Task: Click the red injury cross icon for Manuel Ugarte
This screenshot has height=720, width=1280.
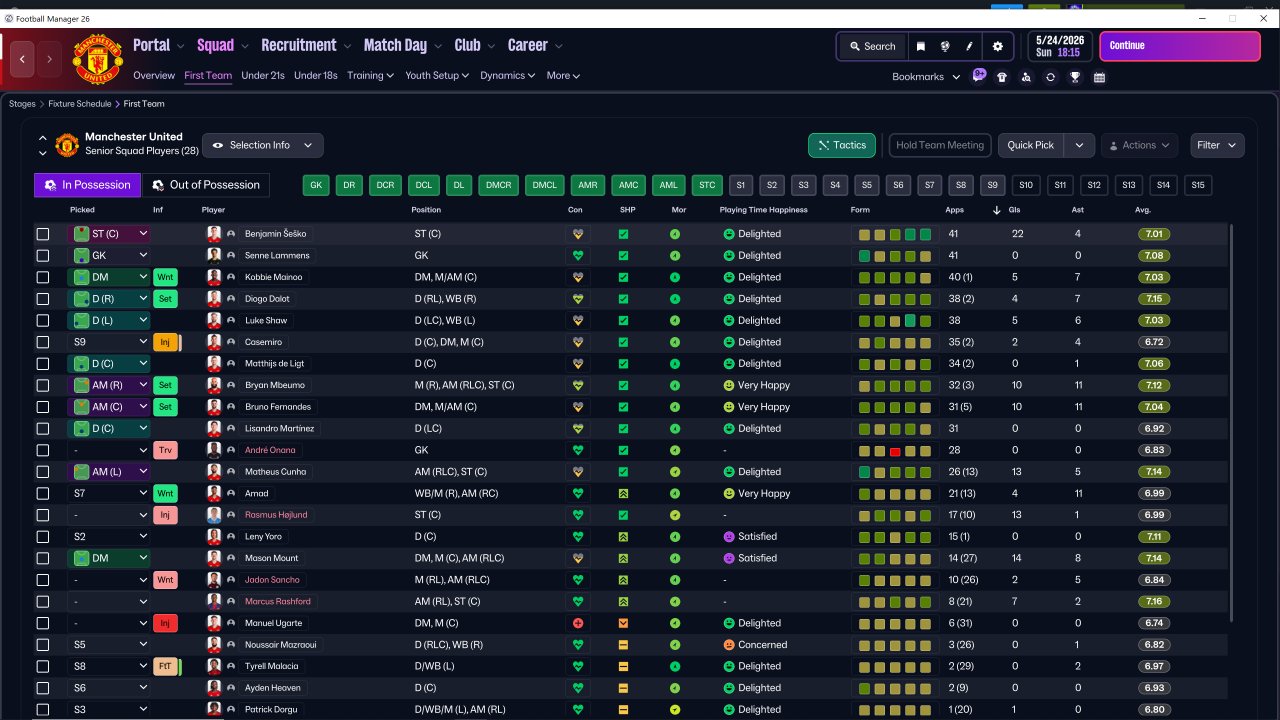Action: point(576,623)
